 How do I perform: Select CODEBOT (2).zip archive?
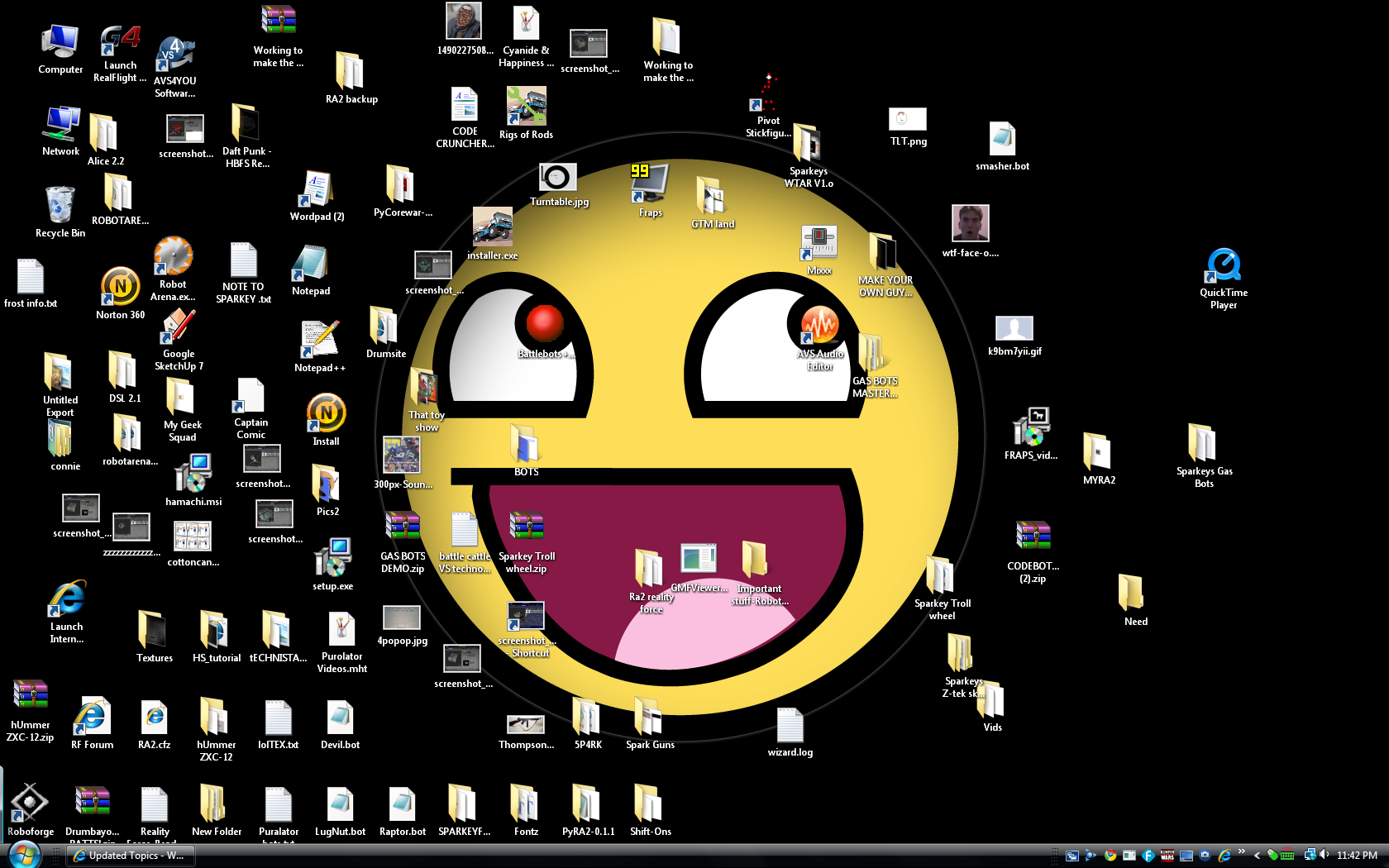click(1033, 552)
